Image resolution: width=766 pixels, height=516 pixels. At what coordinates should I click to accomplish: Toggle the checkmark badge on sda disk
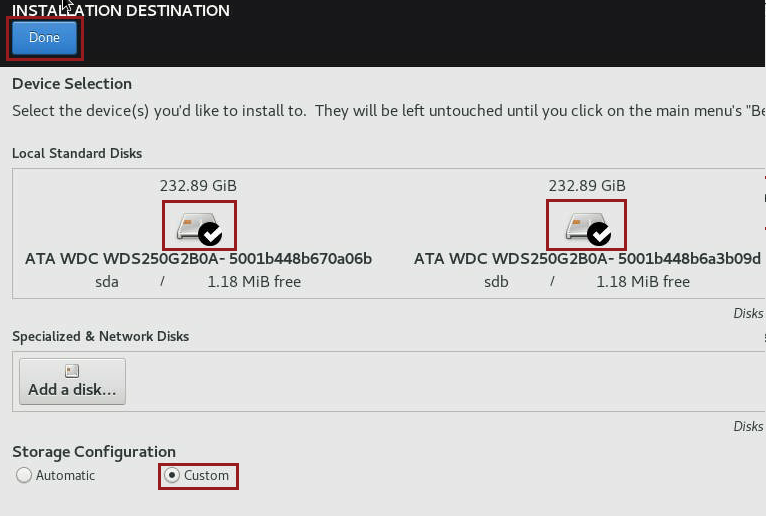tap(210, 234)
